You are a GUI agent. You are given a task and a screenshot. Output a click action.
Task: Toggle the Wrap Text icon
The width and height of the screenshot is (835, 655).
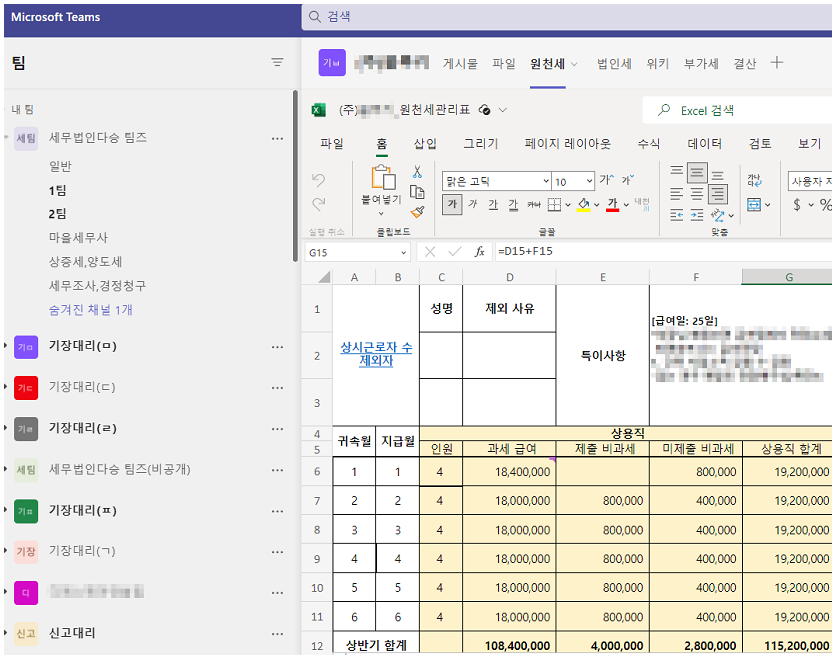(x=754, y=181)
